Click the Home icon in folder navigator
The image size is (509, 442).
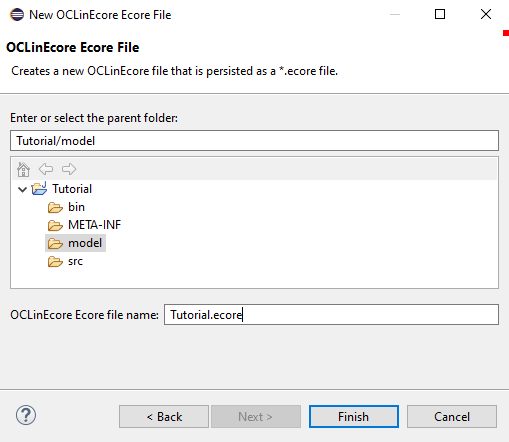click(23, 169)
